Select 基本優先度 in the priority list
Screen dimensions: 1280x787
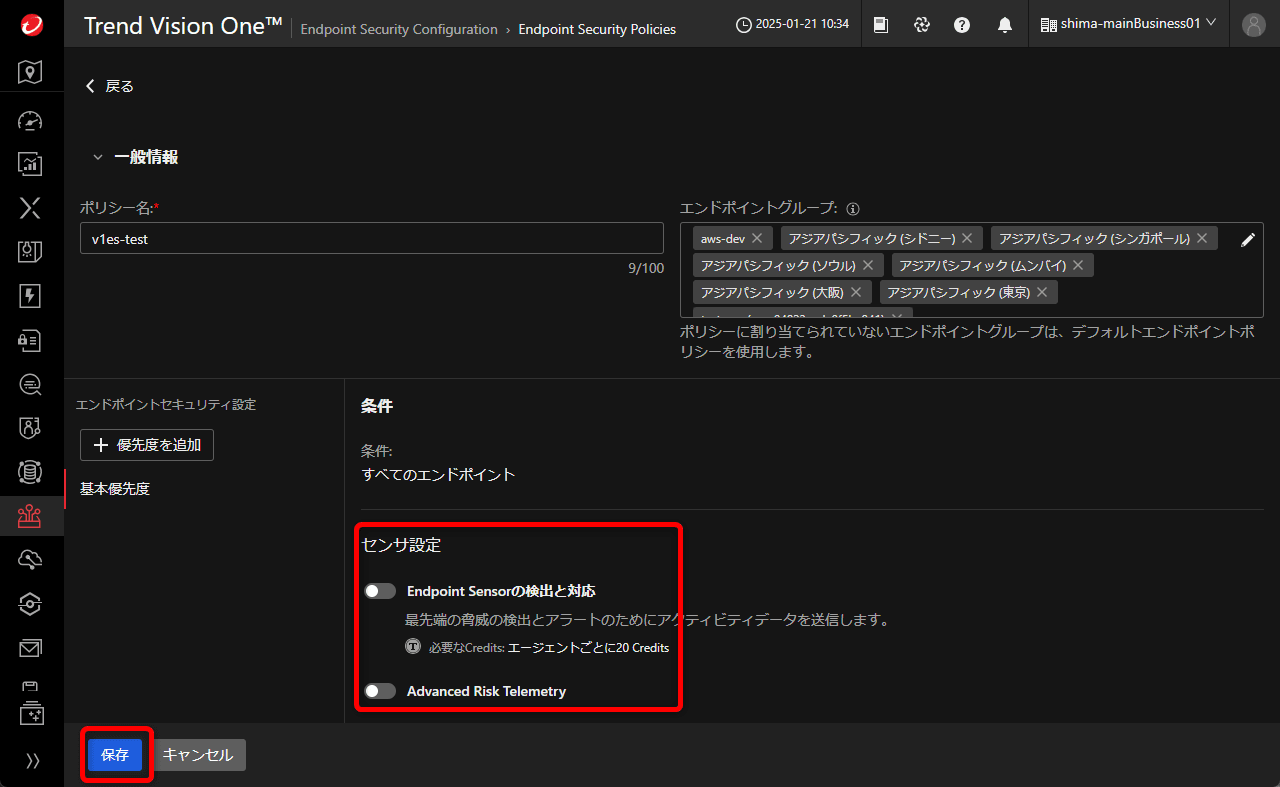coord(115,489)
